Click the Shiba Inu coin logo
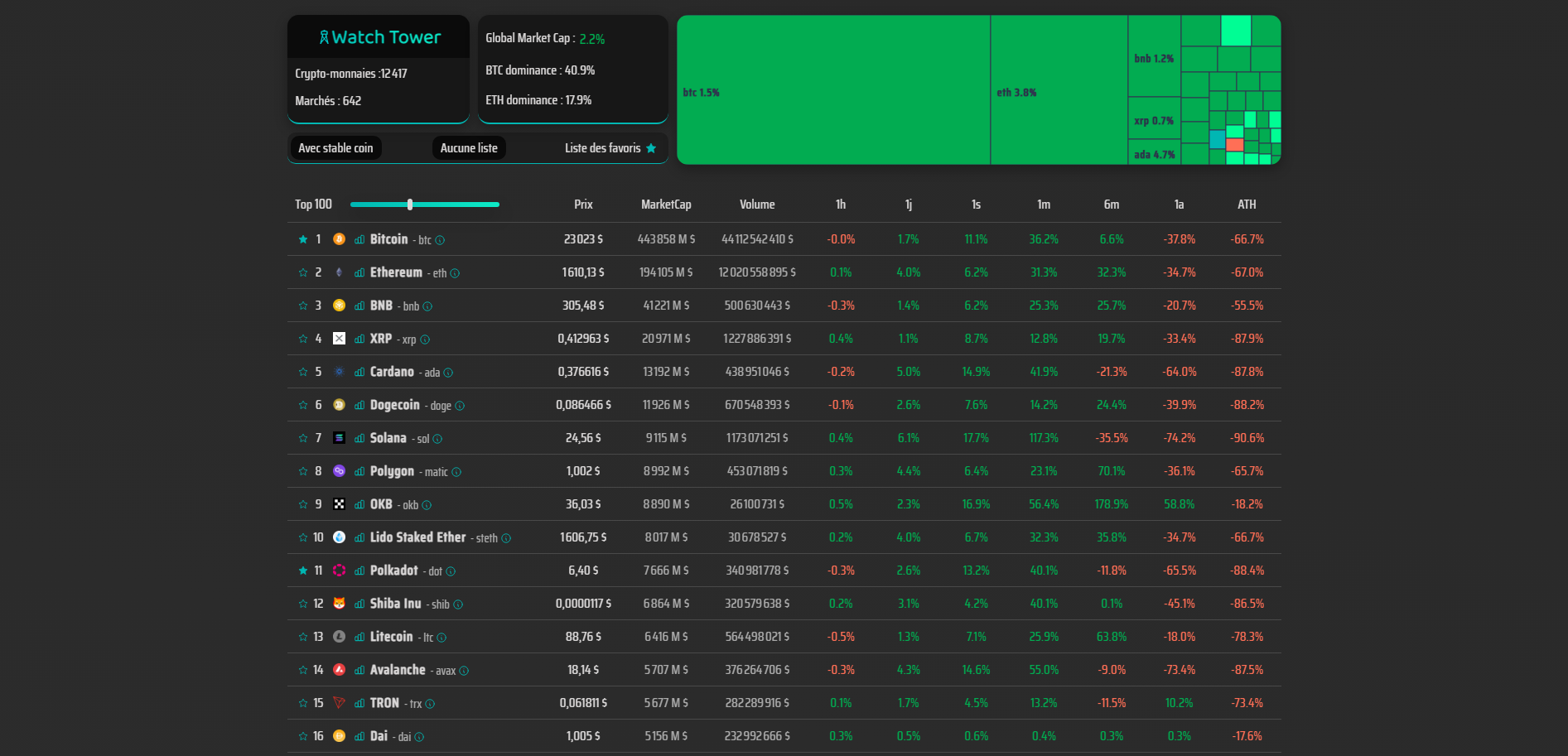 [339, 604]
